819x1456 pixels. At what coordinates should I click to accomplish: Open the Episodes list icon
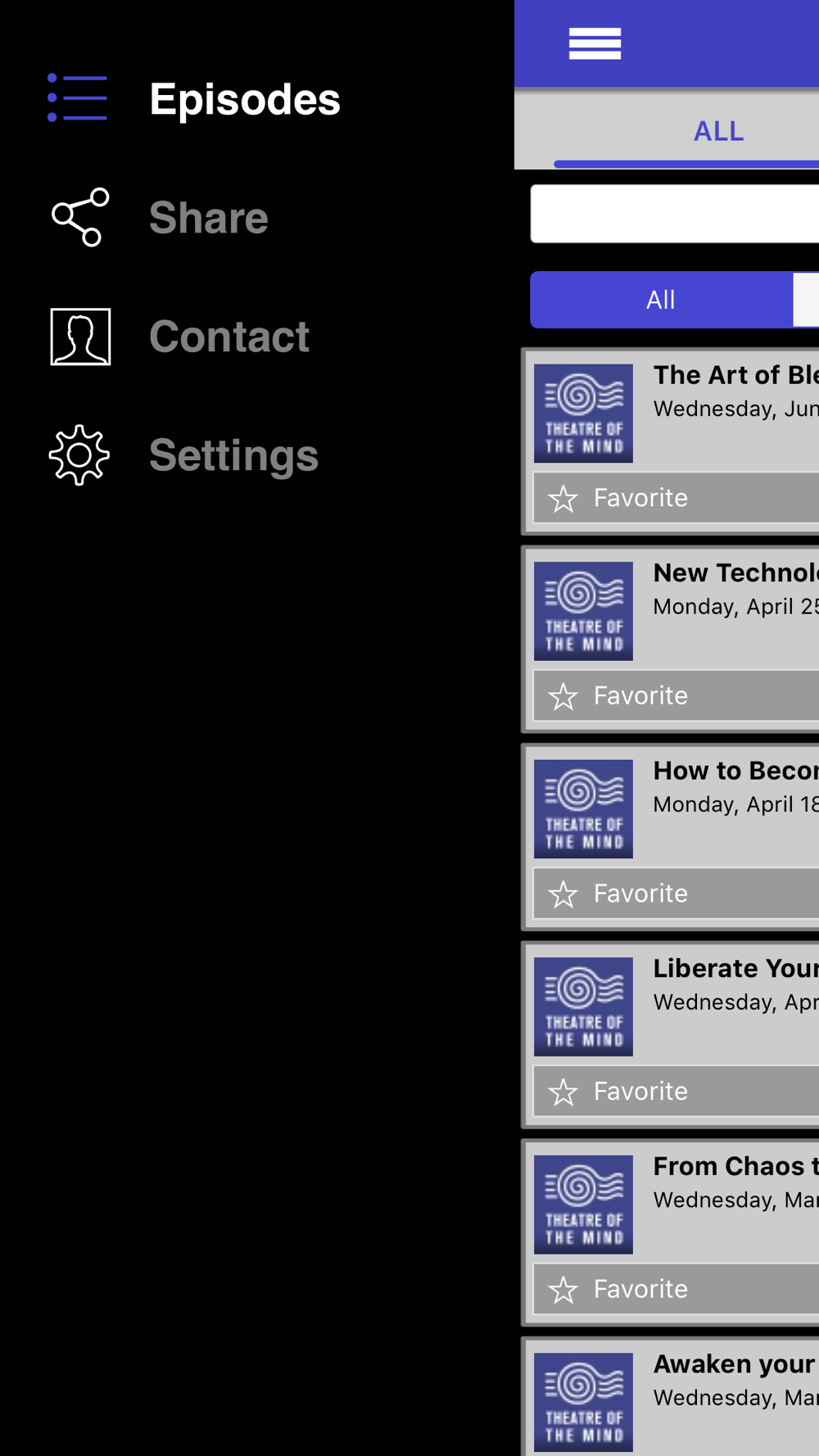(x=77, y=98)
